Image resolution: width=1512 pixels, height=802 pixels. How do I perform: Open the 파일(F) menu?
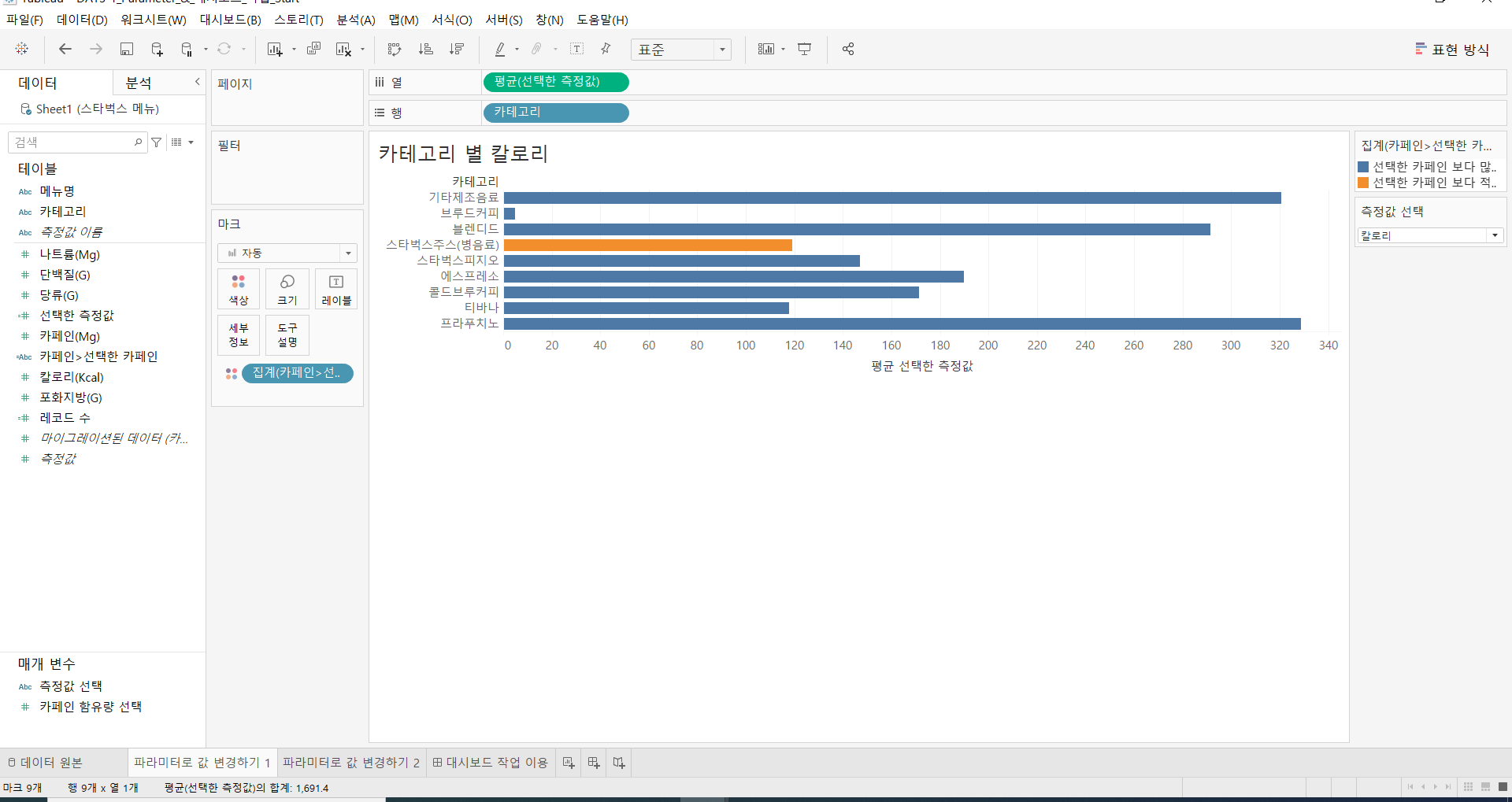tap(24, 20)
